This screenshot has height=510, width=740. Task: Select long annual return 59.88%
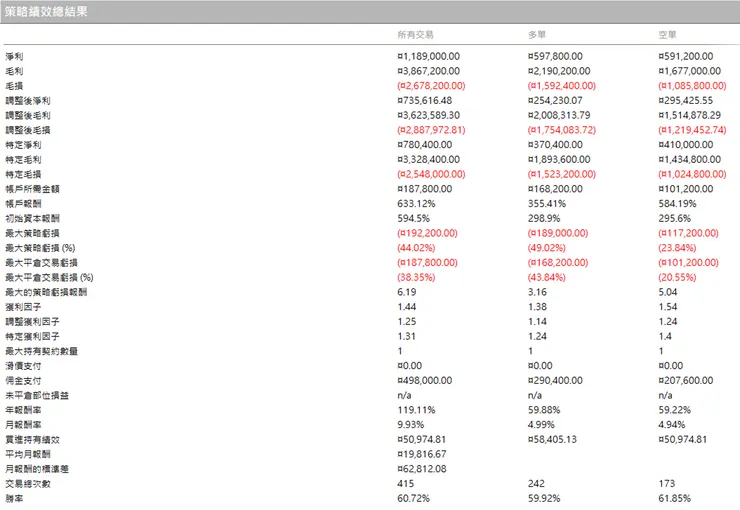coord(544,410)
